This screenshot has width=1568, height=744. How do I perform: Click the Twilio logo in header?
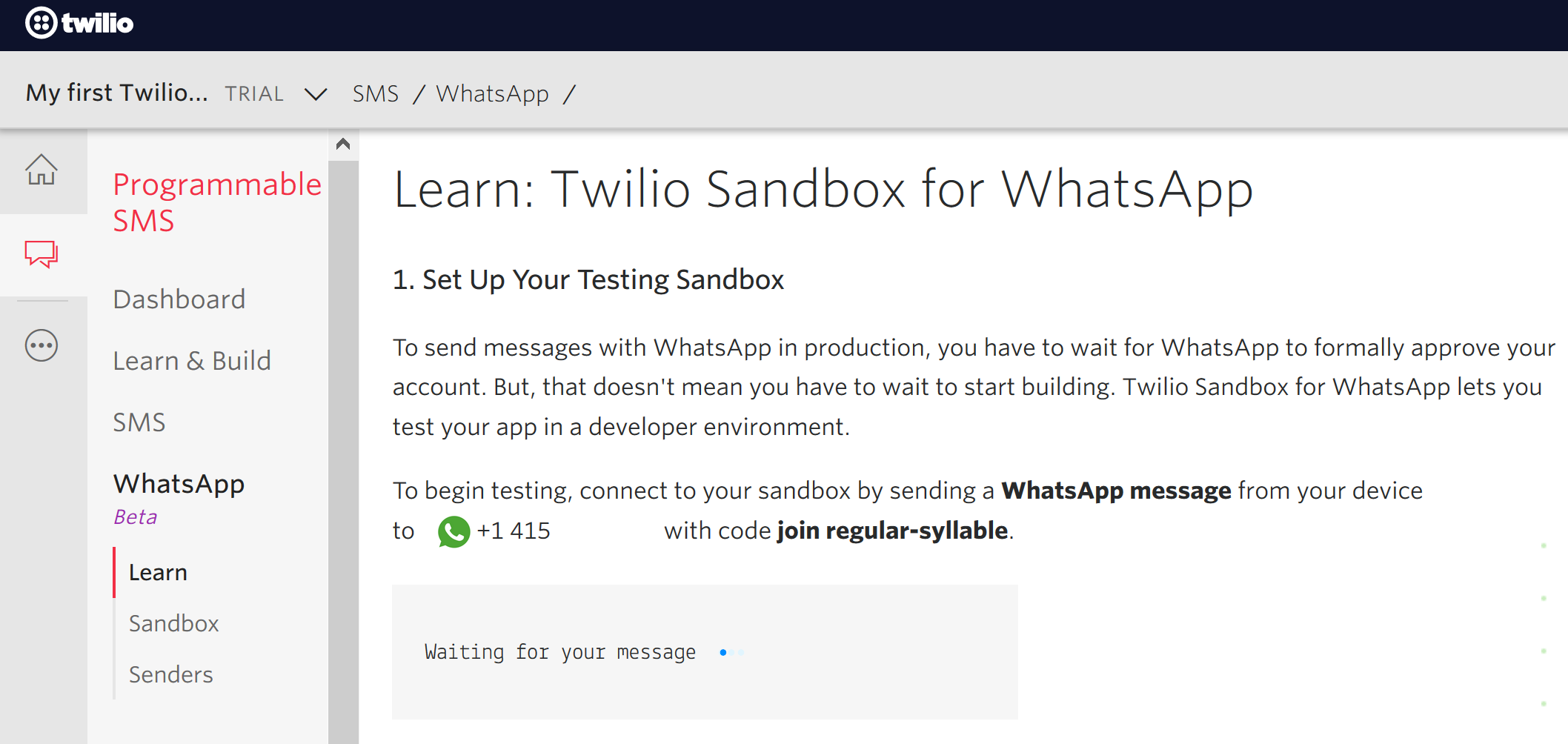(x=79, y=23)
